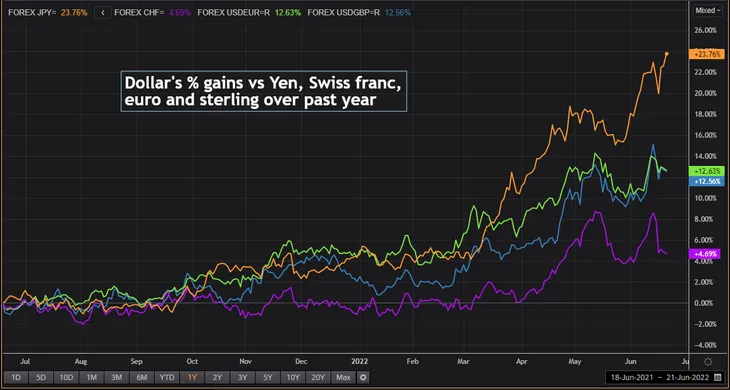Click the chart title annotation box
The height and width of the screenshot is (390, 730).
(x=264, y=91)
